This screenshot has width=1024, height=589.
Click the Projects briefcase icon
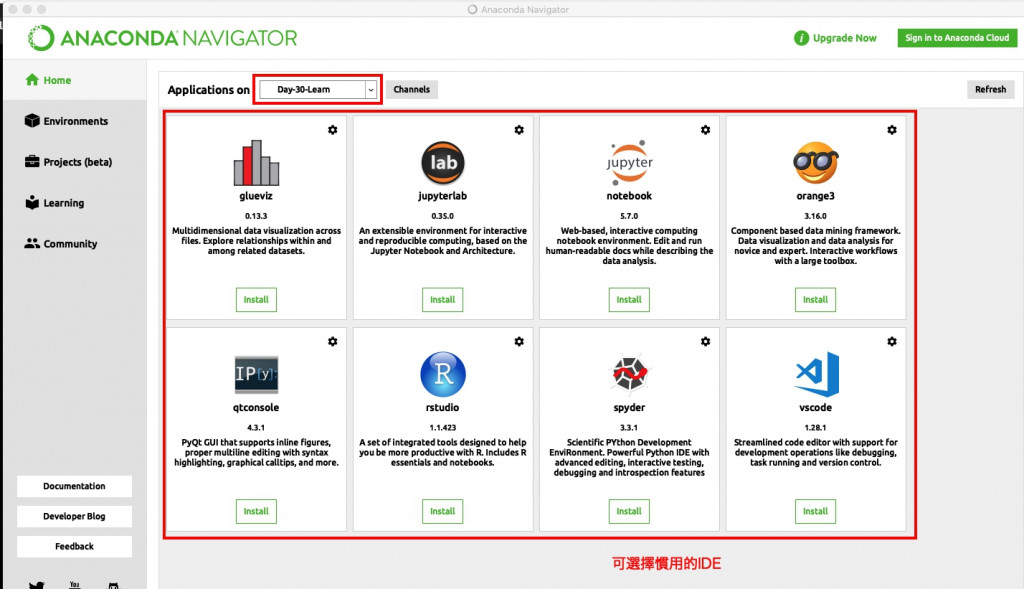[x=32, y=161]
